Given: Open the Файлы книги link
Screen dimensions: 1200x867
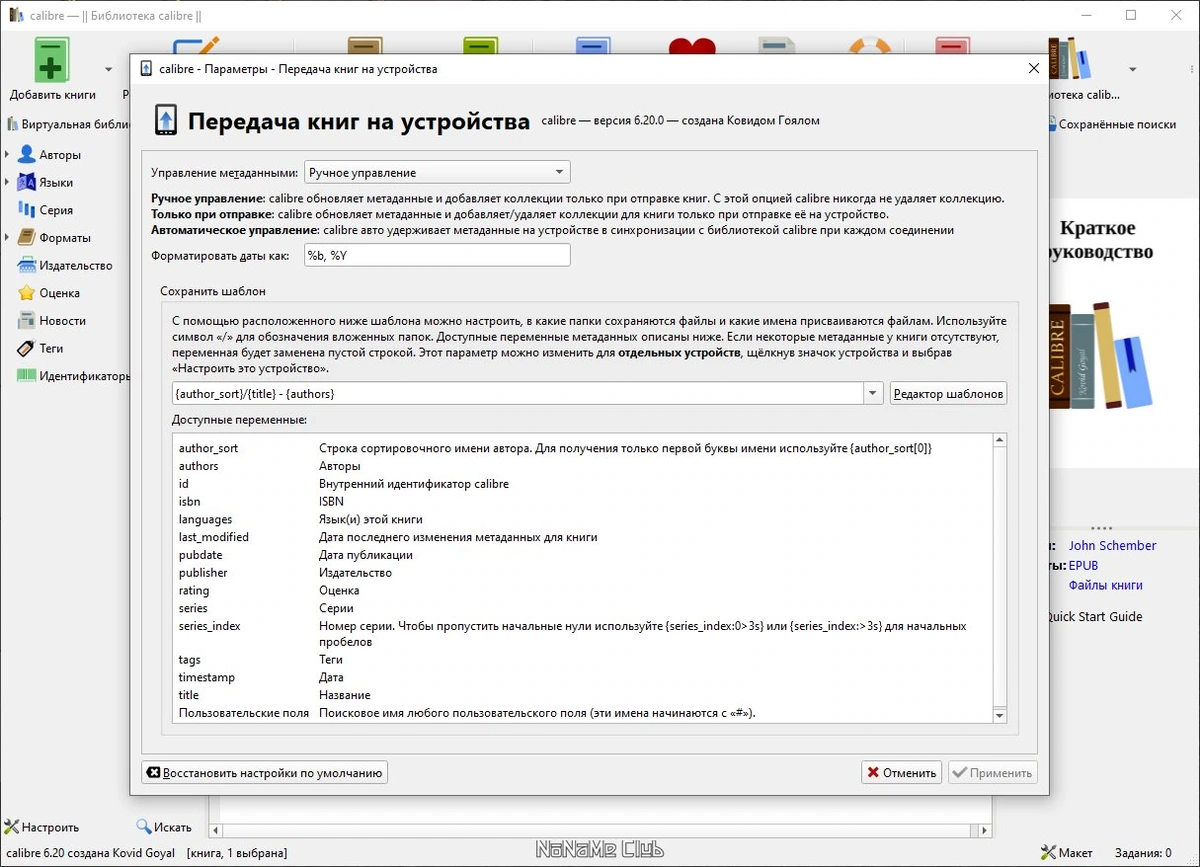Looking at the screenshot, I should click(1105, 585).
